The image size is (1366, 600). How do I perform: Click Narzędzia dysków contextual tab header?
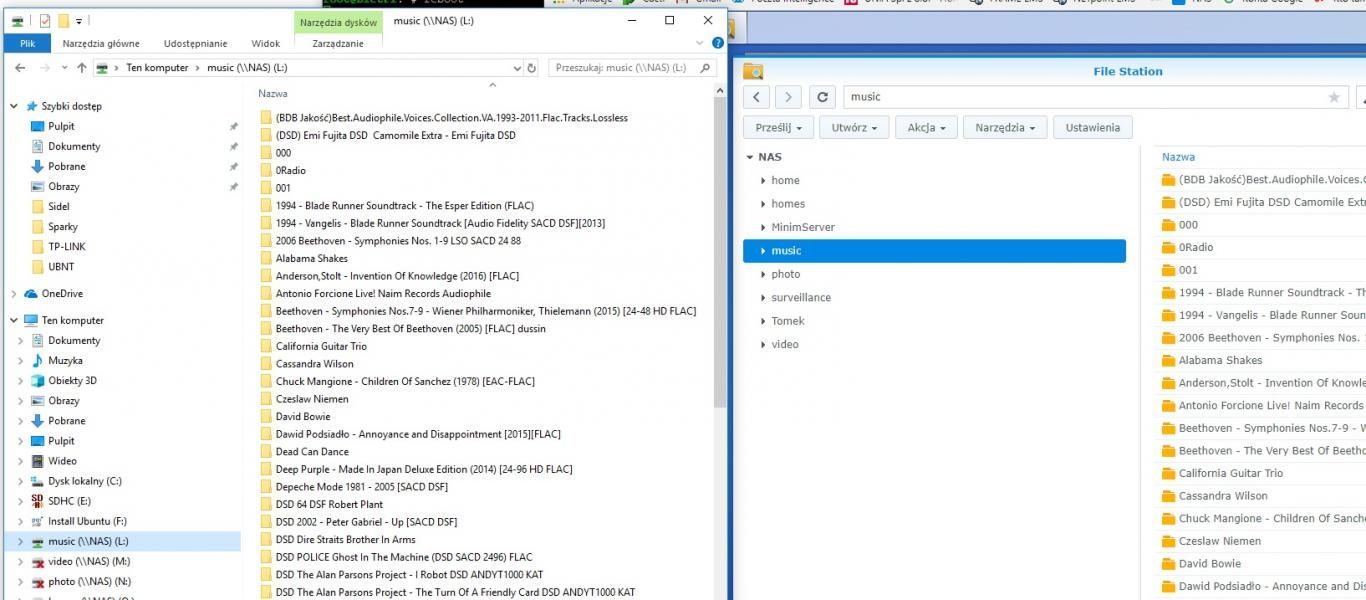click(338, 22)
